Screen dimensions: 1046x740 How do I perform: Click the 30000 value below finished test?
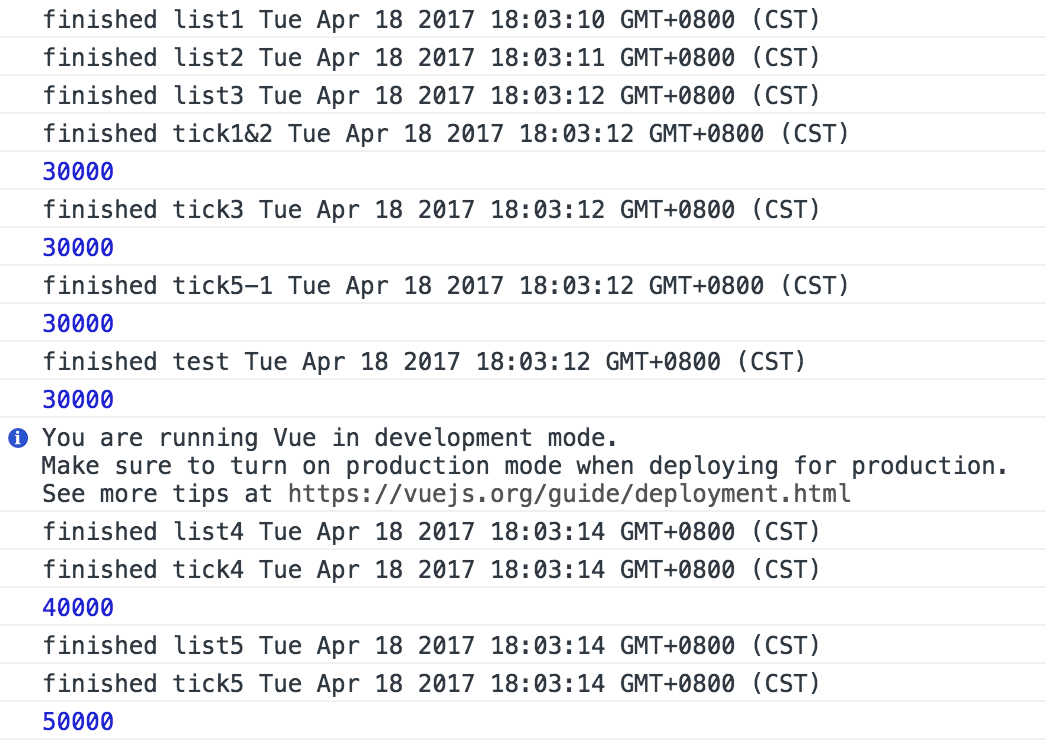[78, 400]
